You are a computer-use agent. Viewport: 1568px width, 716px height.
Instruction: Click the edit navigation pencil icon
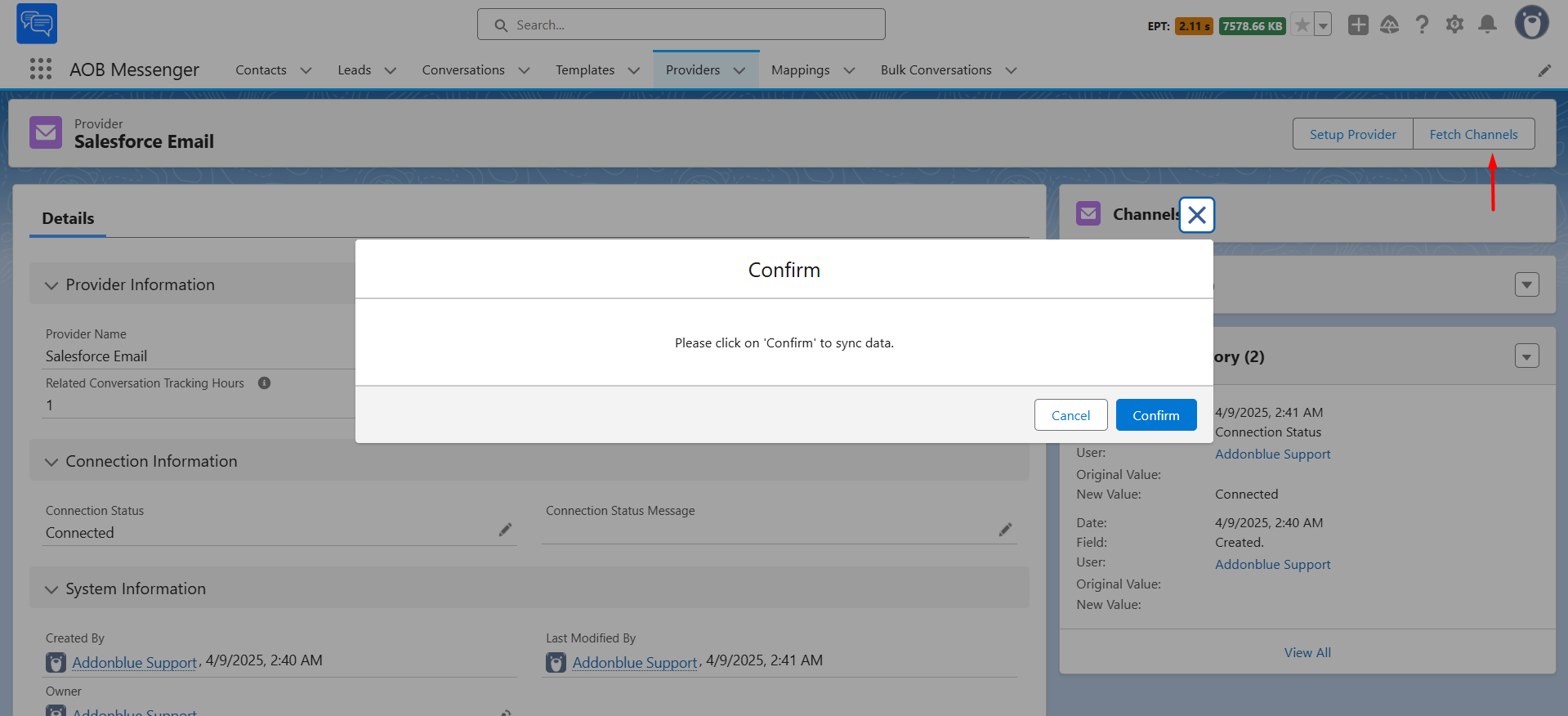point(1544,70)
